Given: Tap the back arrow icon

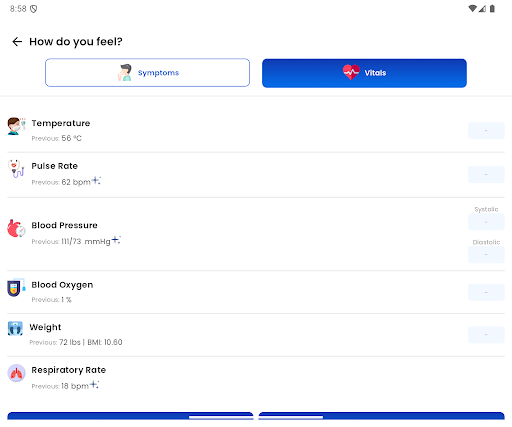Looking at the screenshot, I should pyautogui.click(x=17, y=42).
